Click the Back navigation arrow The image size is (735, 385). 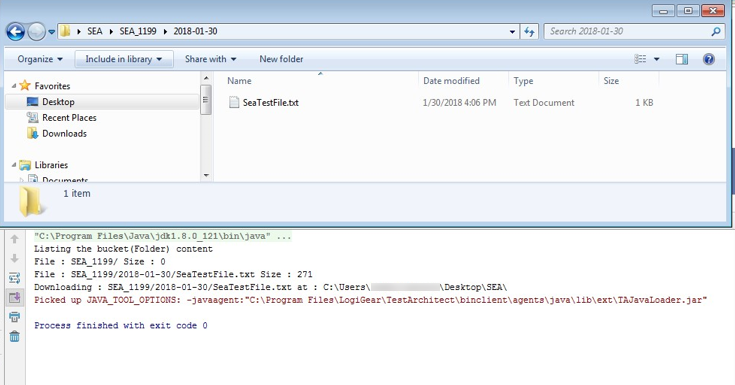15,32
